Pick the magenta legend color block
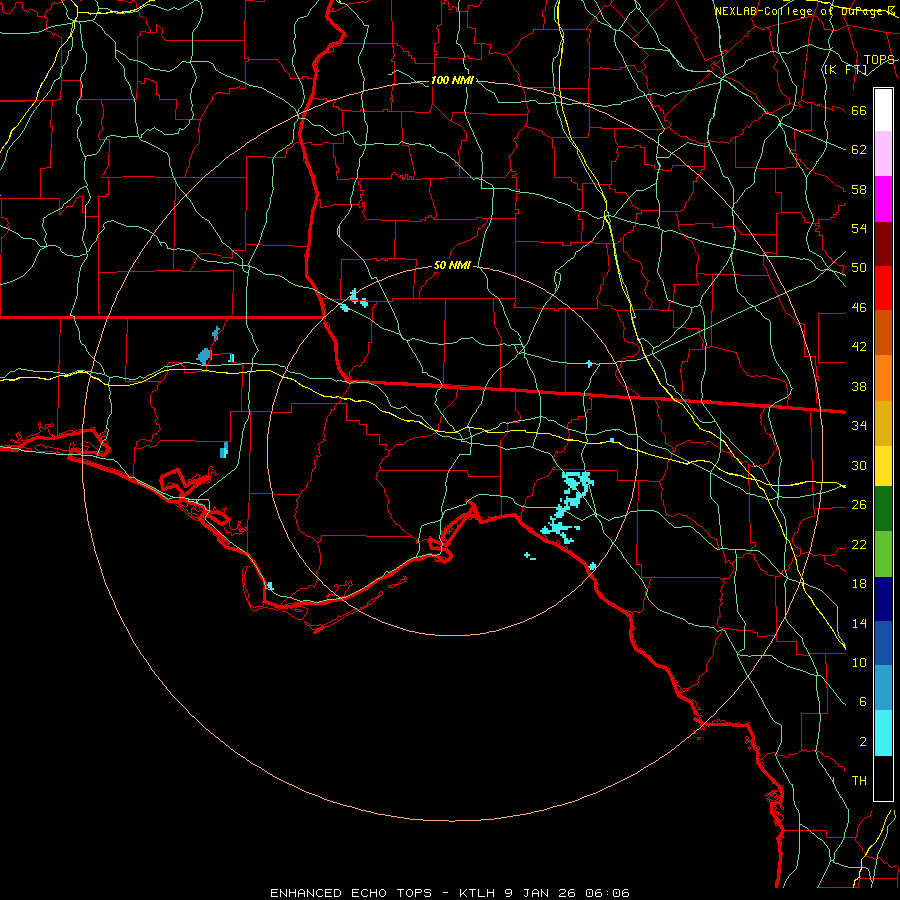 pyautogui.click(x=883, y=199)
